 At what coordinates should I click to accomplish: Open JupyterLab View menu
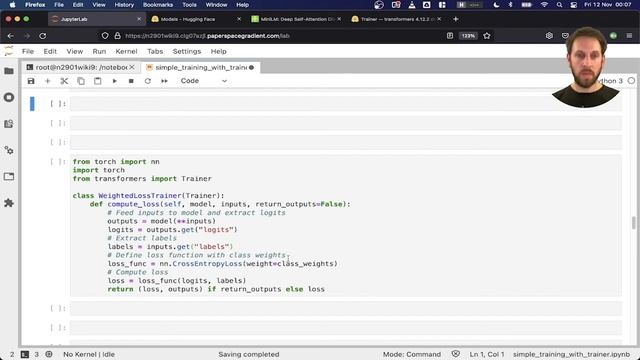click(75, 51)
